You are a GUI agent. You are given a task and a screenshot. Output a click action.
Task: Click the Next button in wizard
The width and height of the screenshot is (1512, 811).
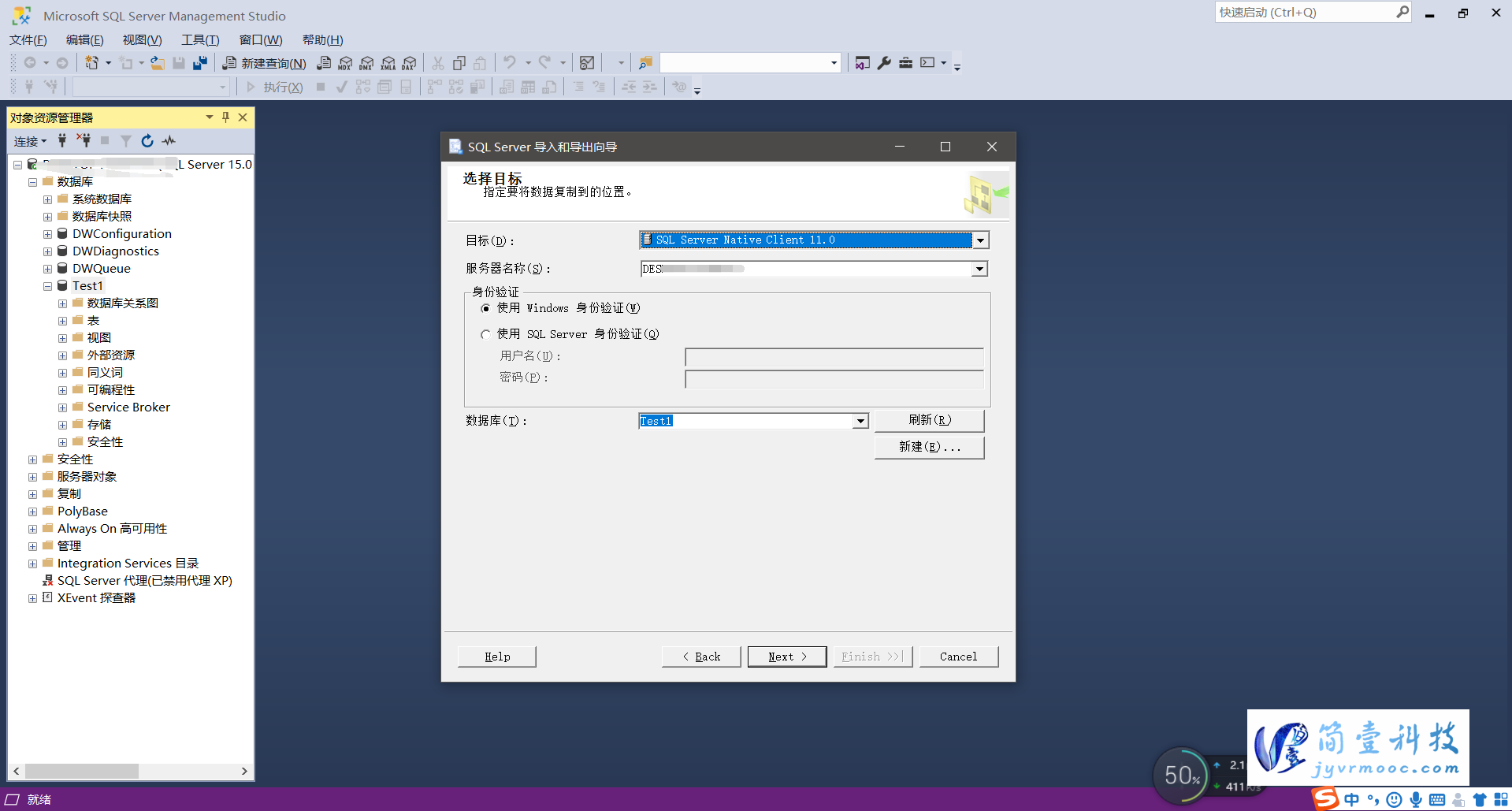[x=787, y=657]
